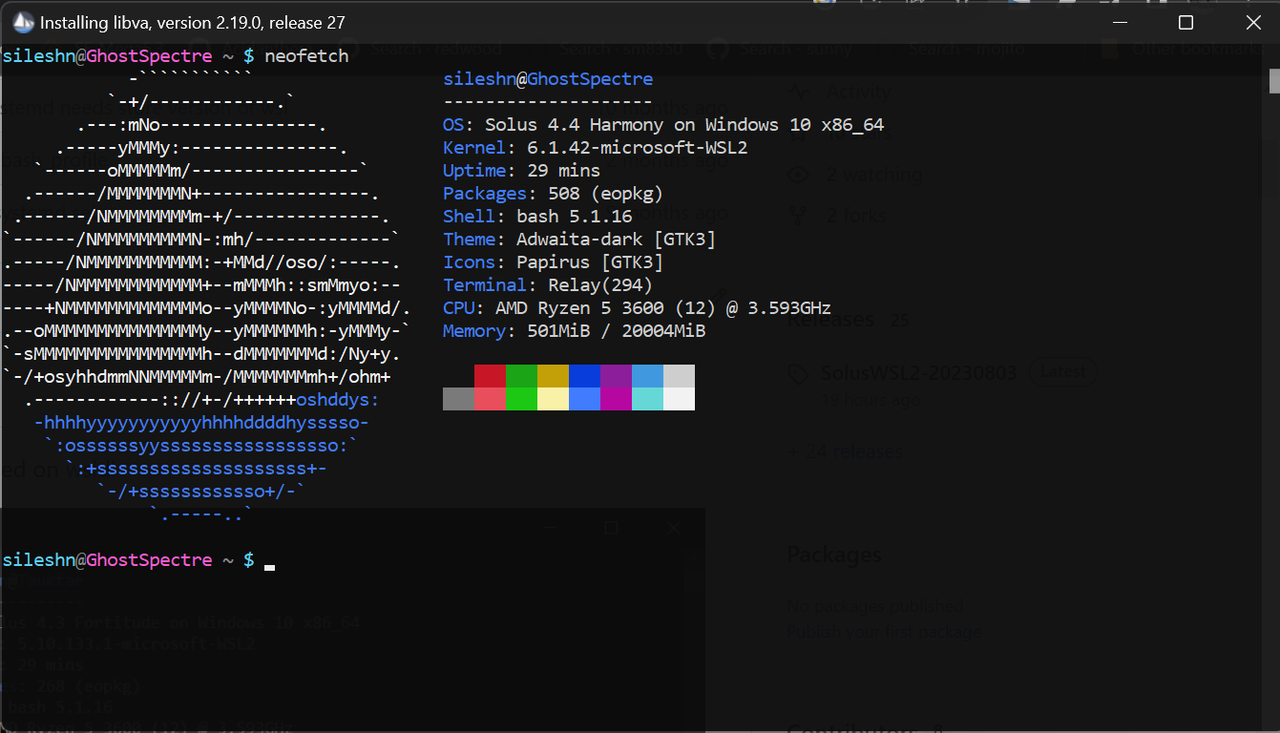Click the magenta color block
This screenshot has width=1280, height=733.
[616, 399]
